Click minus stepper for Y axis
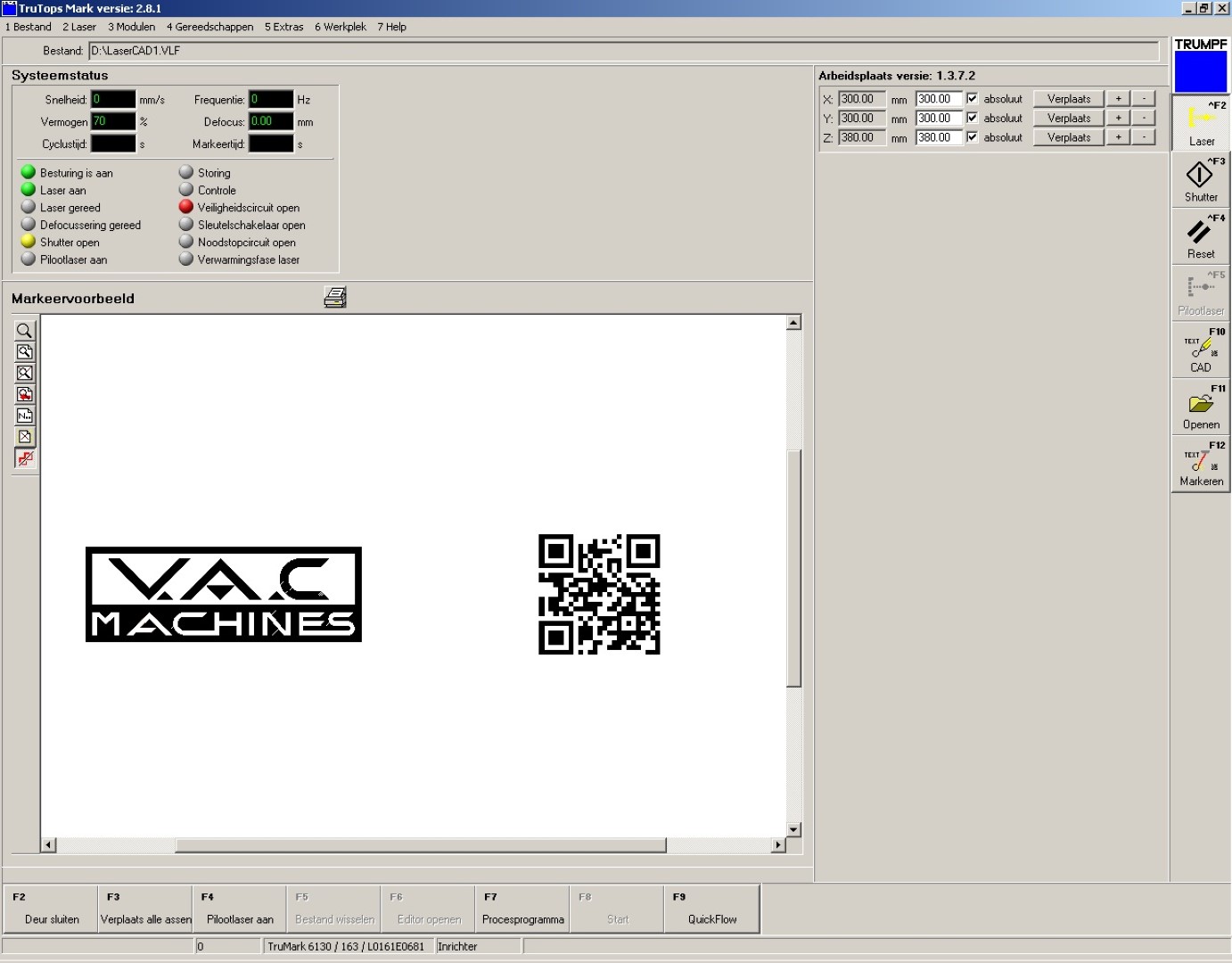This screenshot has width=1232, height=963. [x=1144, y=118]
